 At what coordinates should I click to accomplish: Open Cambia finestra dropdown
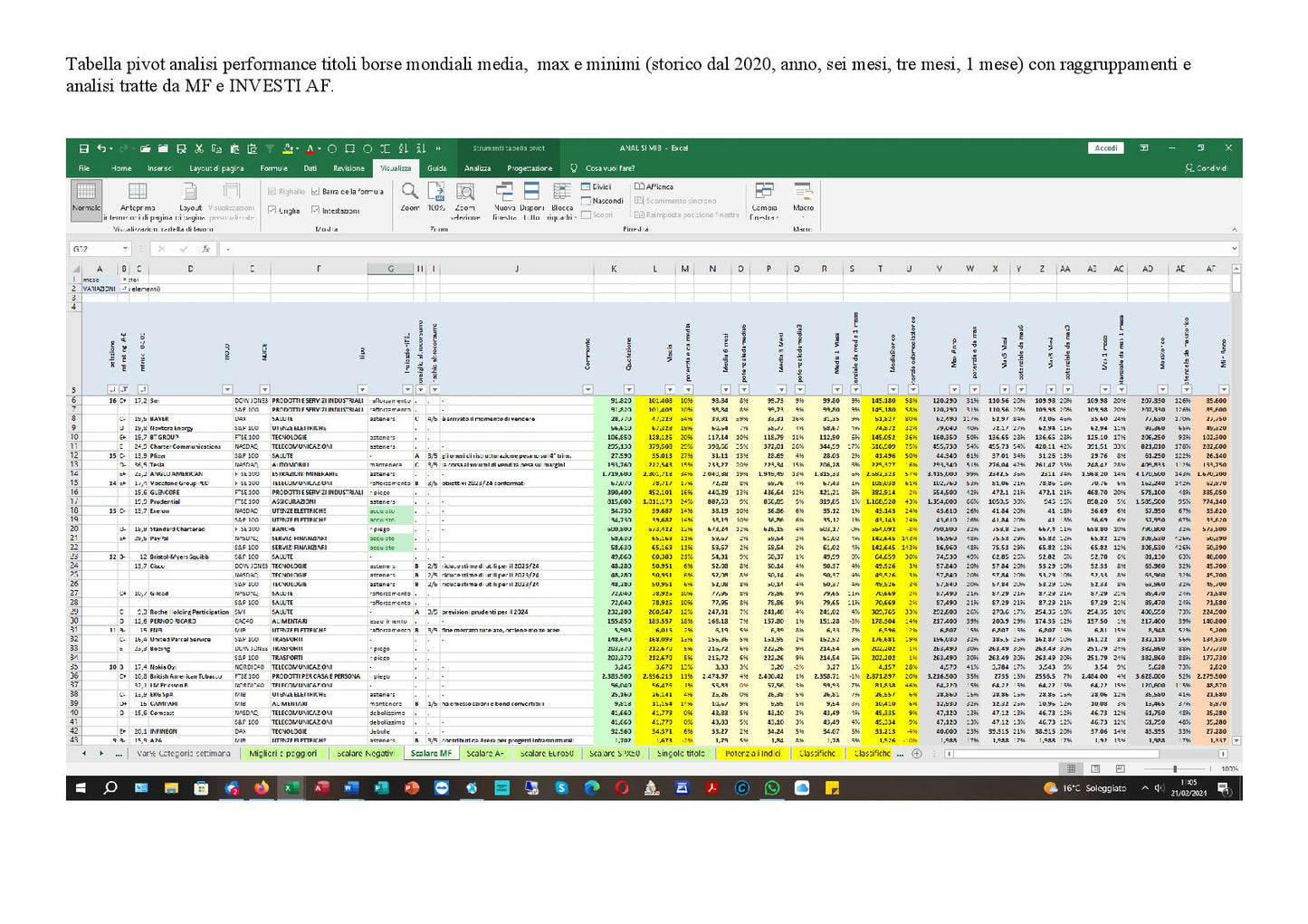[764, 201]
